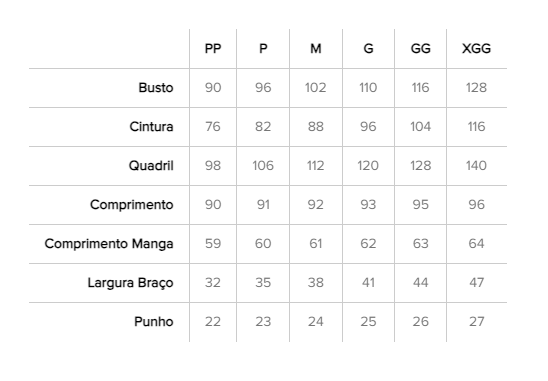Click the GG column header

click(x=420, y=49)
